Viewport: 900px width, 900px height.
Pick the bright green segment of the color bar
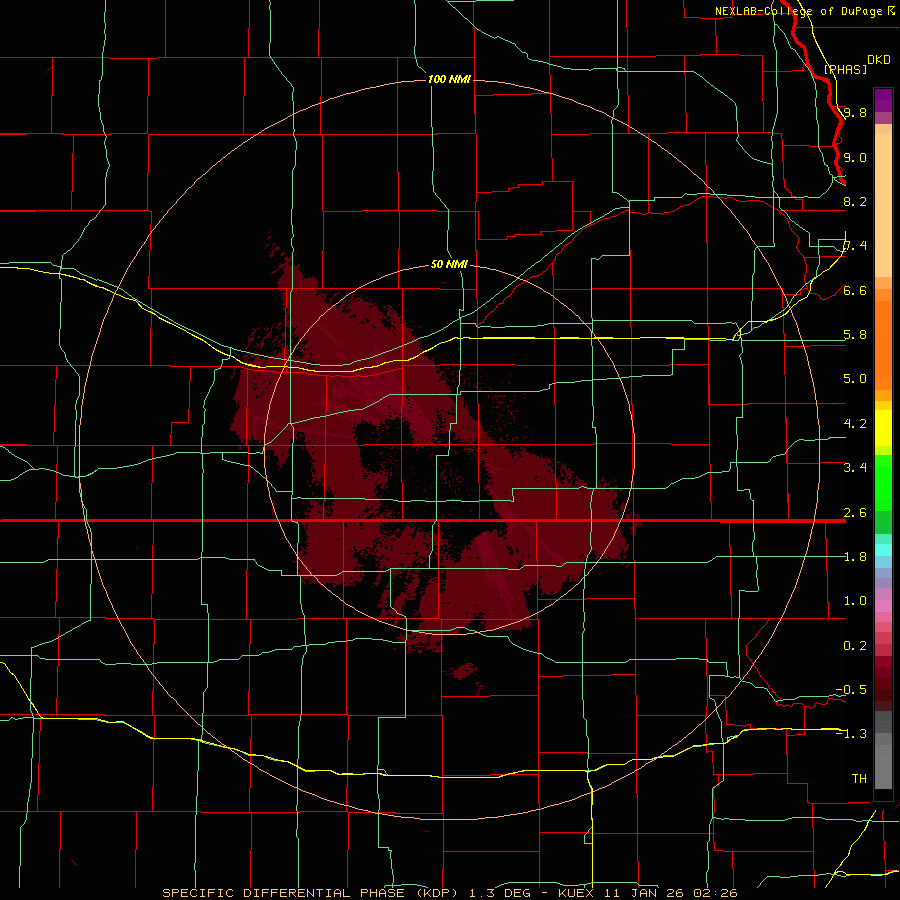(x=883, y=482)
